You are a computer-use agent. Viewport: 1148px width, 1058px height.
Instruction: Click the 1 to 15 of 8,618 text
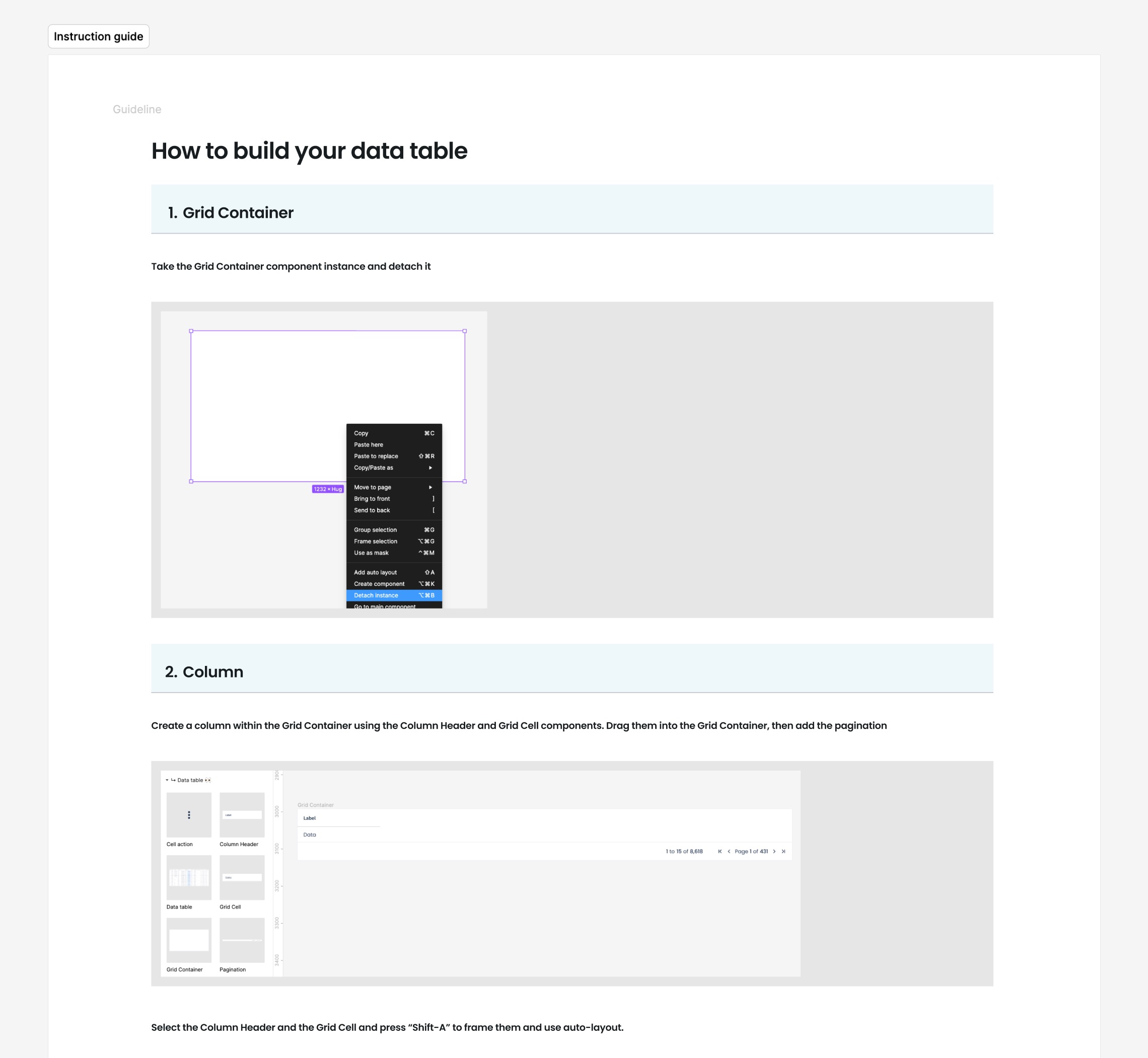point(684,851)
